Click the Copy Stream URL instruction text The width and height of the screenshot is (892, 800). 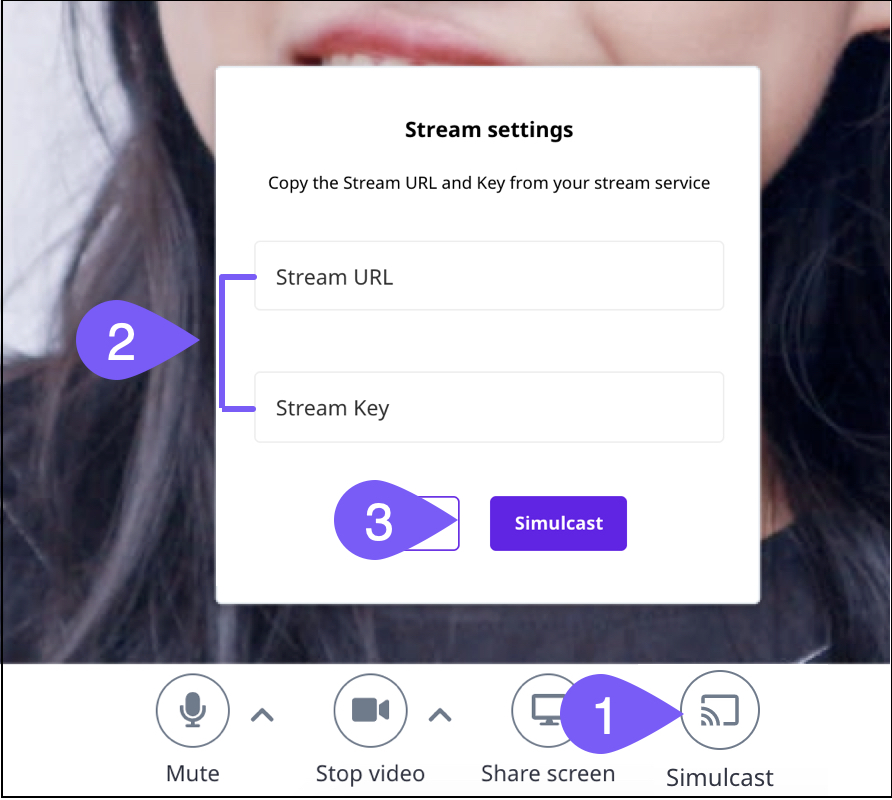click(488, 184)
